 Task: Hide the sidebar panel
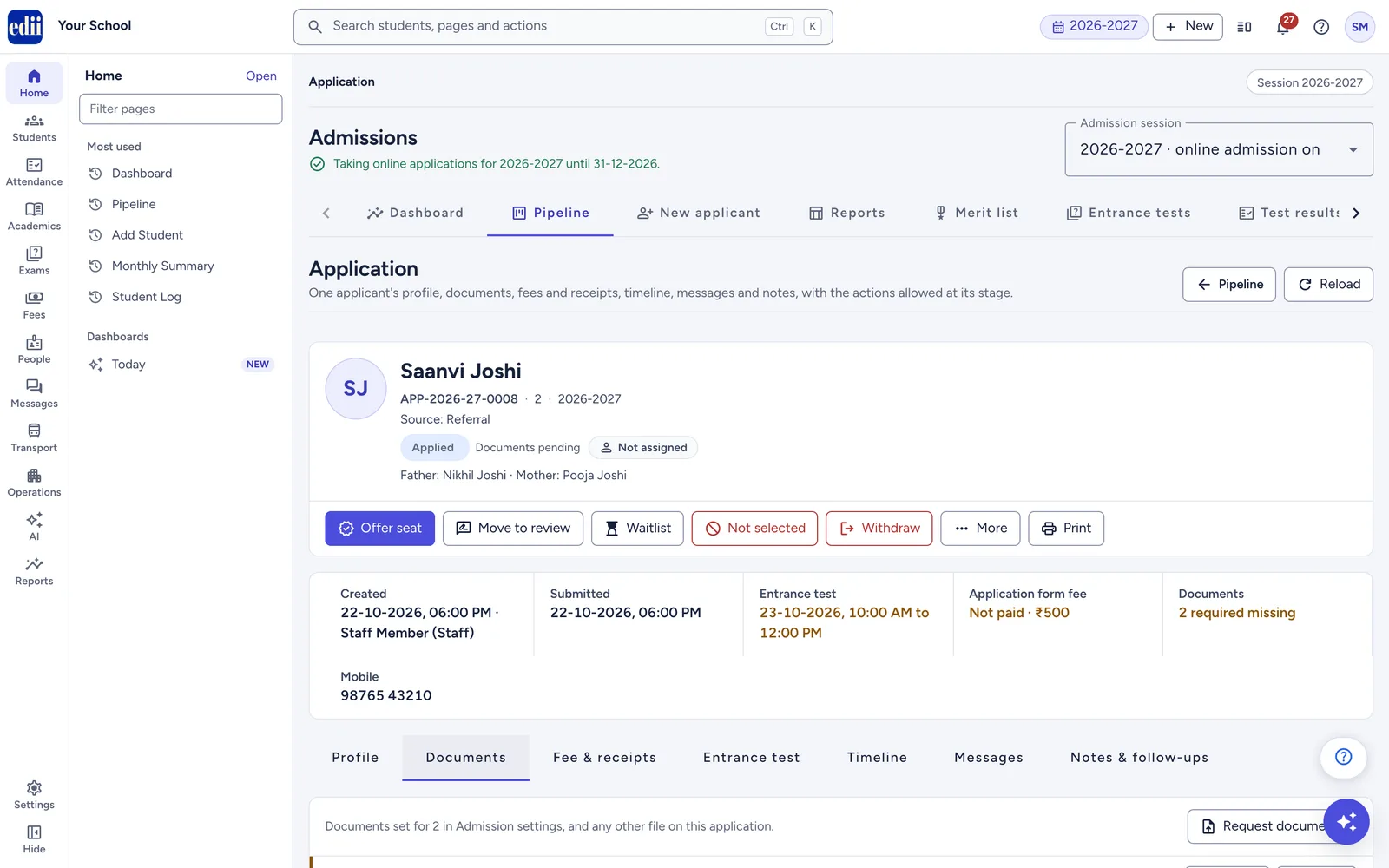[x=34, y=838]
